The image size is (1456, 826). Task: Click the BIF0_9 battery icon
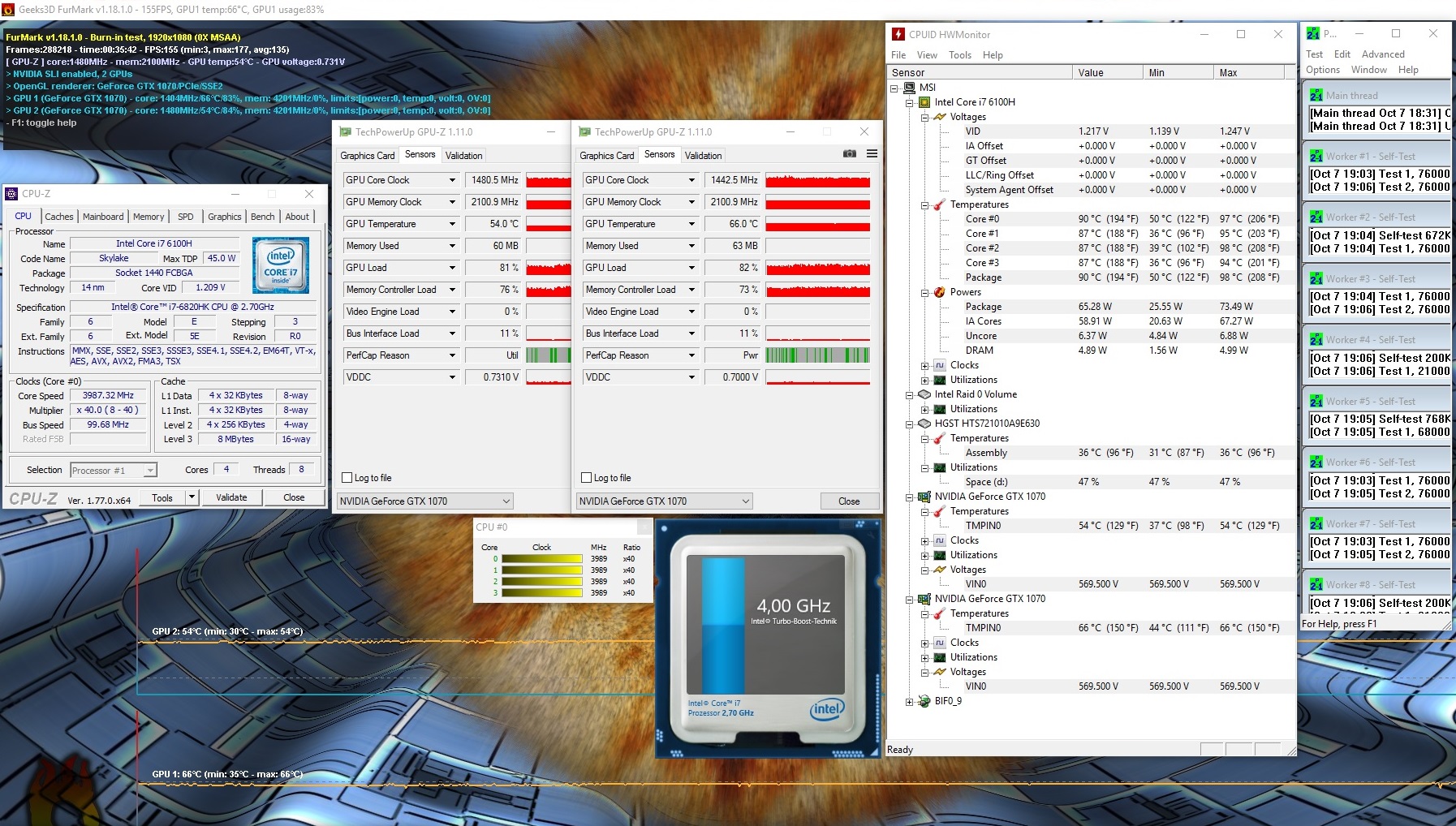click(x=924, y=701)
